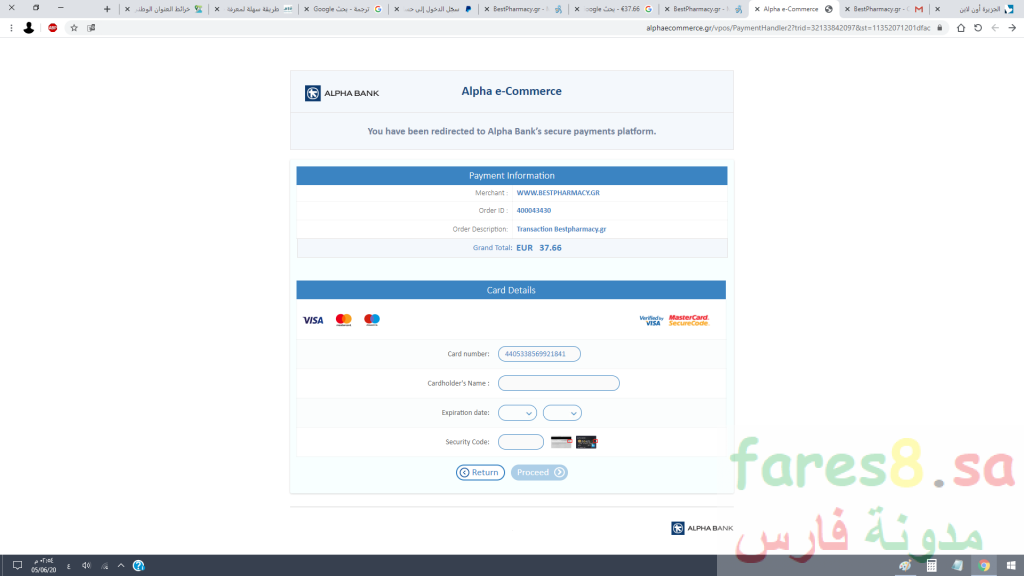
Task: Open the expiration year dropdown
Action: [562, 413]
